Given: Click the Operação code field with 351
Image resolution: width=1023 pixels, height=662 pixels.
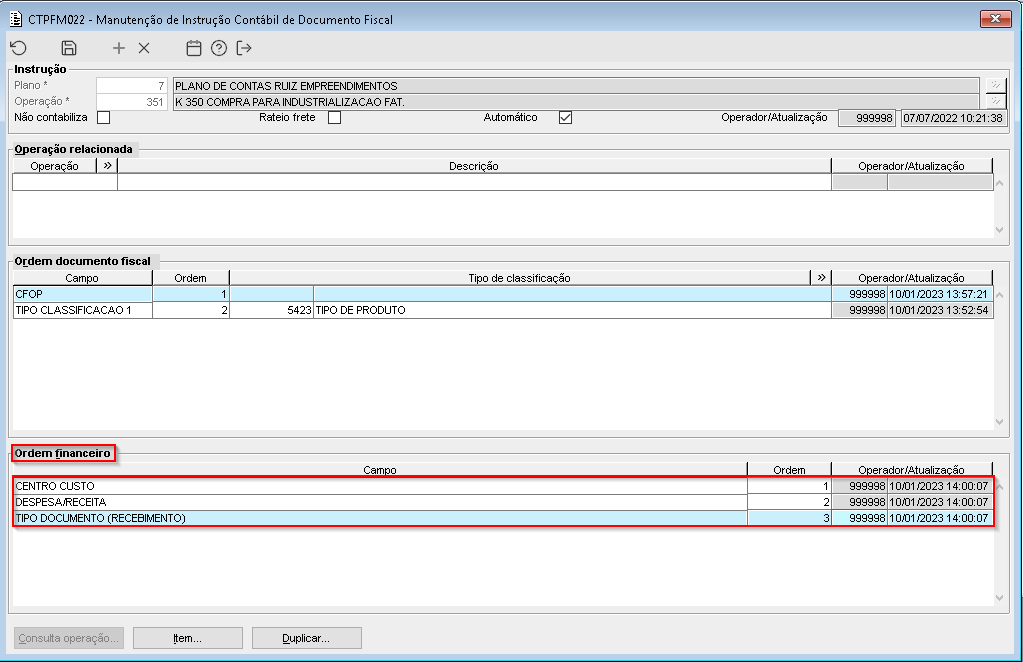Looking at the screenshot, I should (132, 102).
